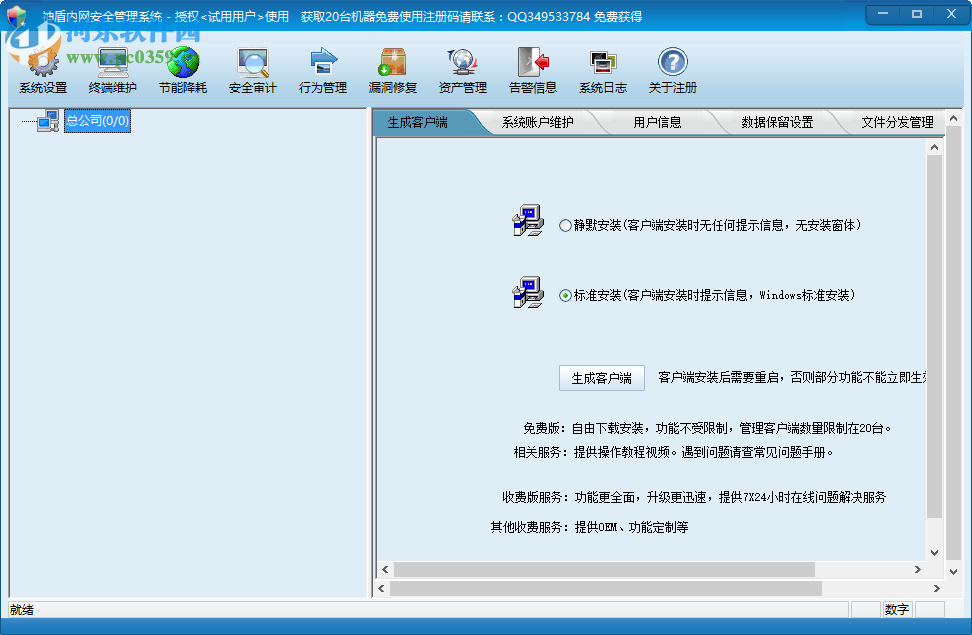Open 关于注册 question mark icon
Image resolution: width=972 pixels, height=635 pixels.
pos(673,63)
